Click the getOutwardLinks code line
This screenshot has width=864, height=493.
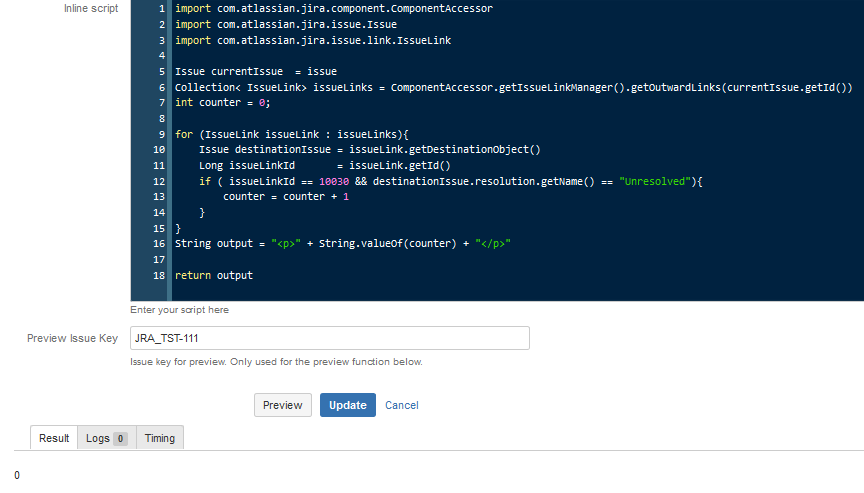pyautogui.click(x=514, y=87)
